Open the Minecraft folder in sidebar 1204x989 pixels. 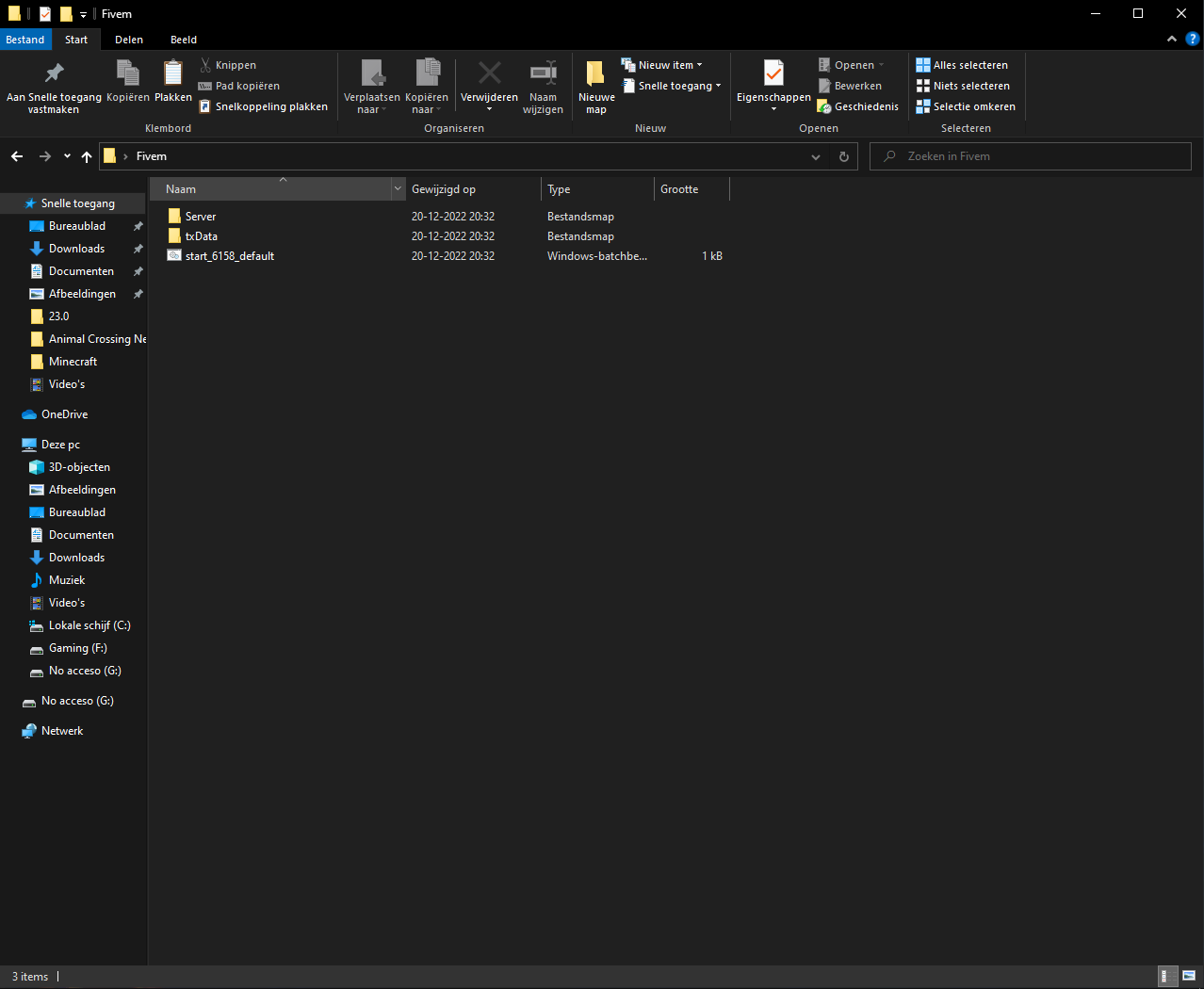[x=73, y=362]
